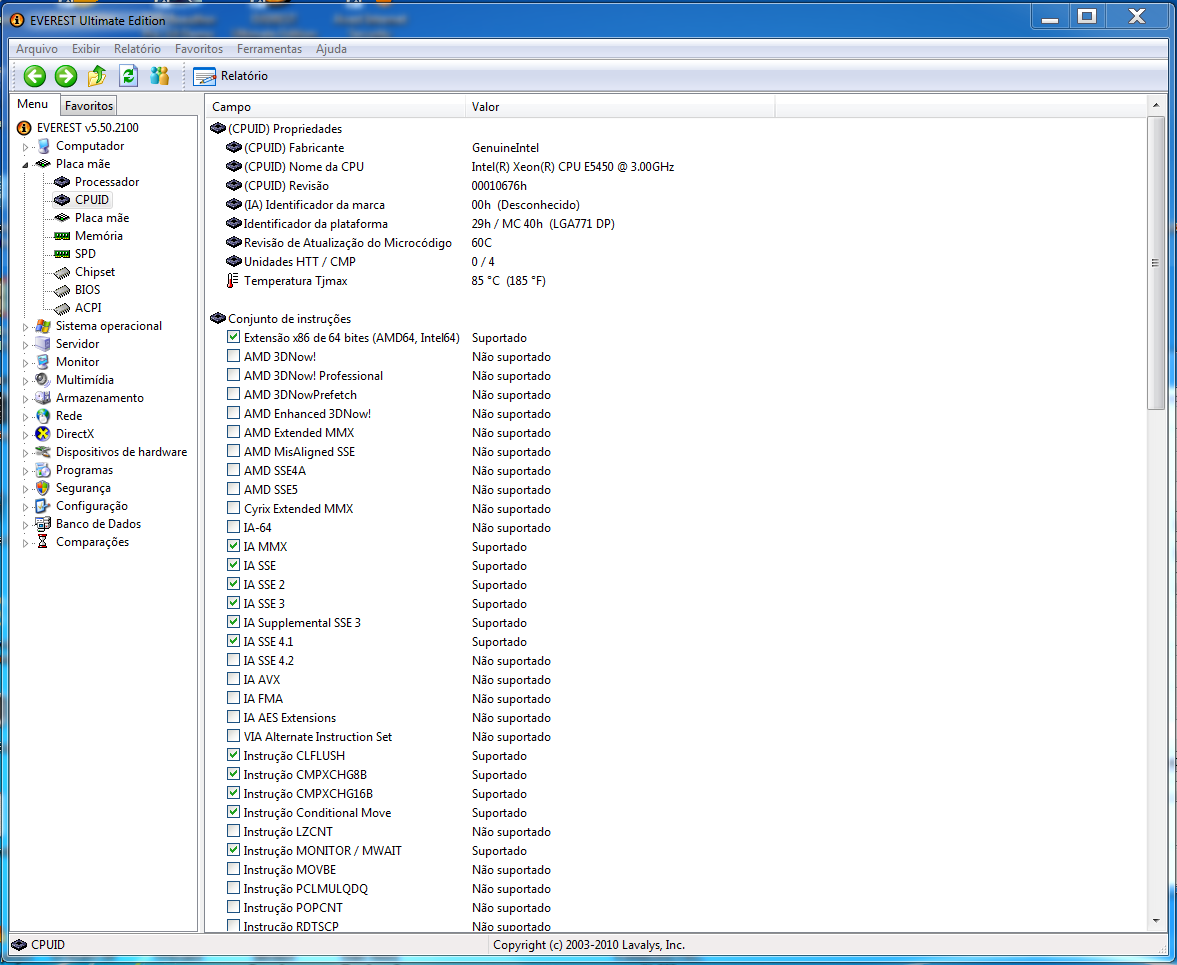
Task: Click the scroll down arrow of the list
Action: pos(1155,921)
